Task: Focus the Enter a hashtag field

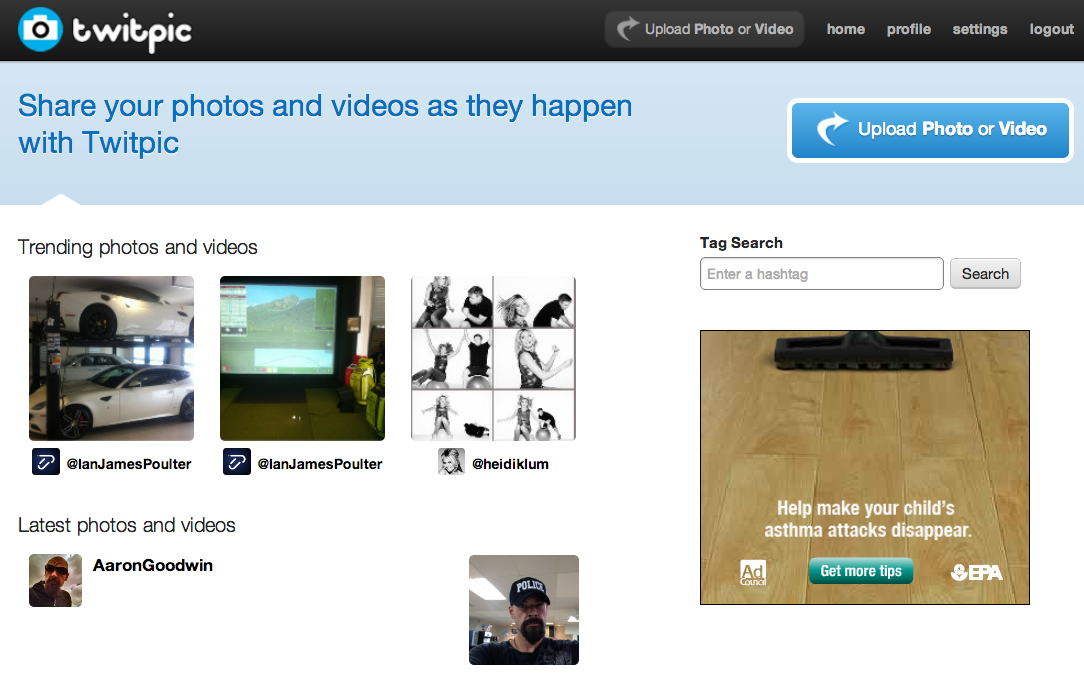Action: [821, 274]
